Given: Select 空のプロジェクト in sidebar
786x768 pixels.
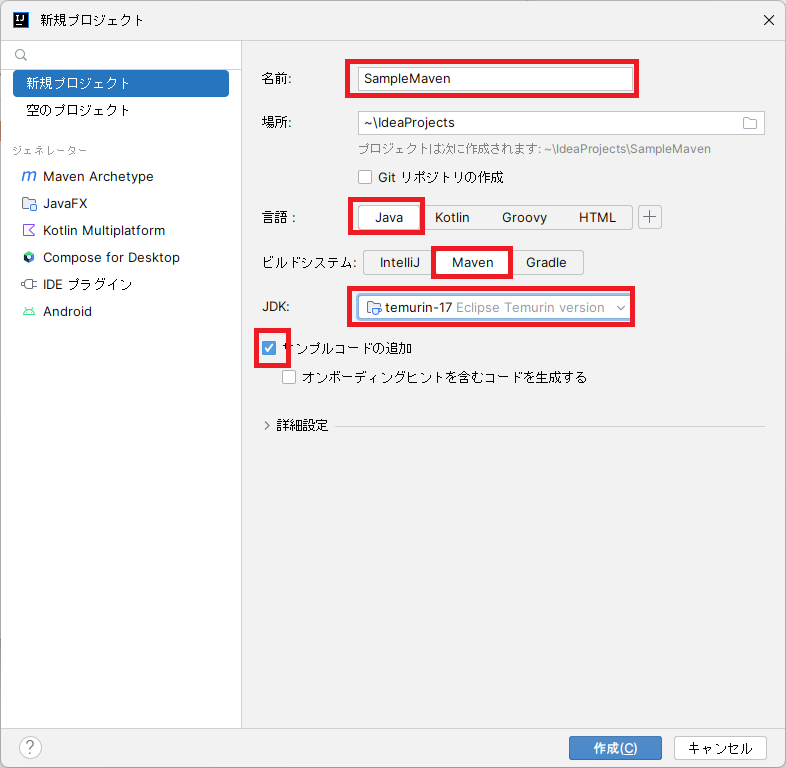Looking at the screenshot, I should click(x=121, y=110).
